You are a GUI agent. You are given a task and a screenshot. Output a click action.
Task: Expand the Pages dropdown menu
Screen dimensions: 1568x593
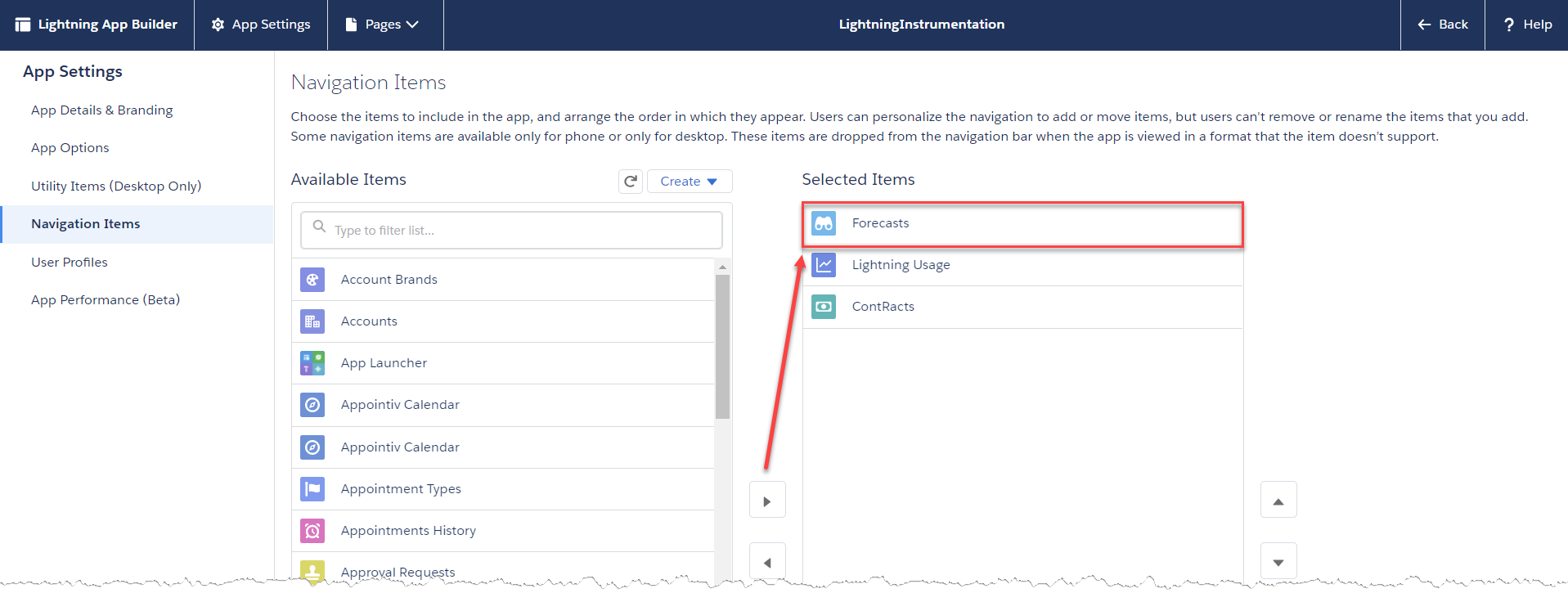(383, 25)
